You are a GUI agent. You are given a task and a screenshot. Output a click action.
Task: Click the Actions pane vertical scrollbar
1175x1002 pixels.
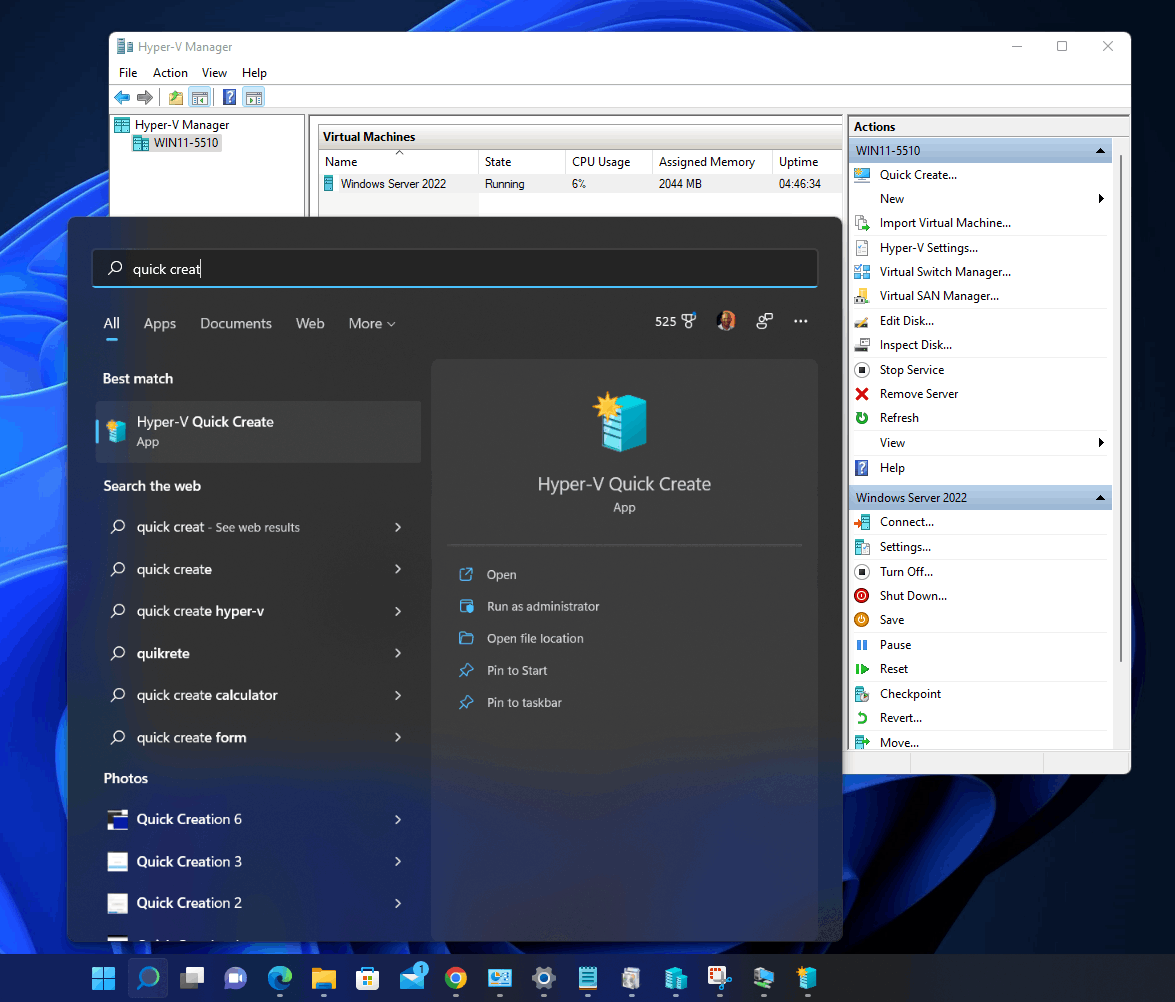[x=1120, y=408]
